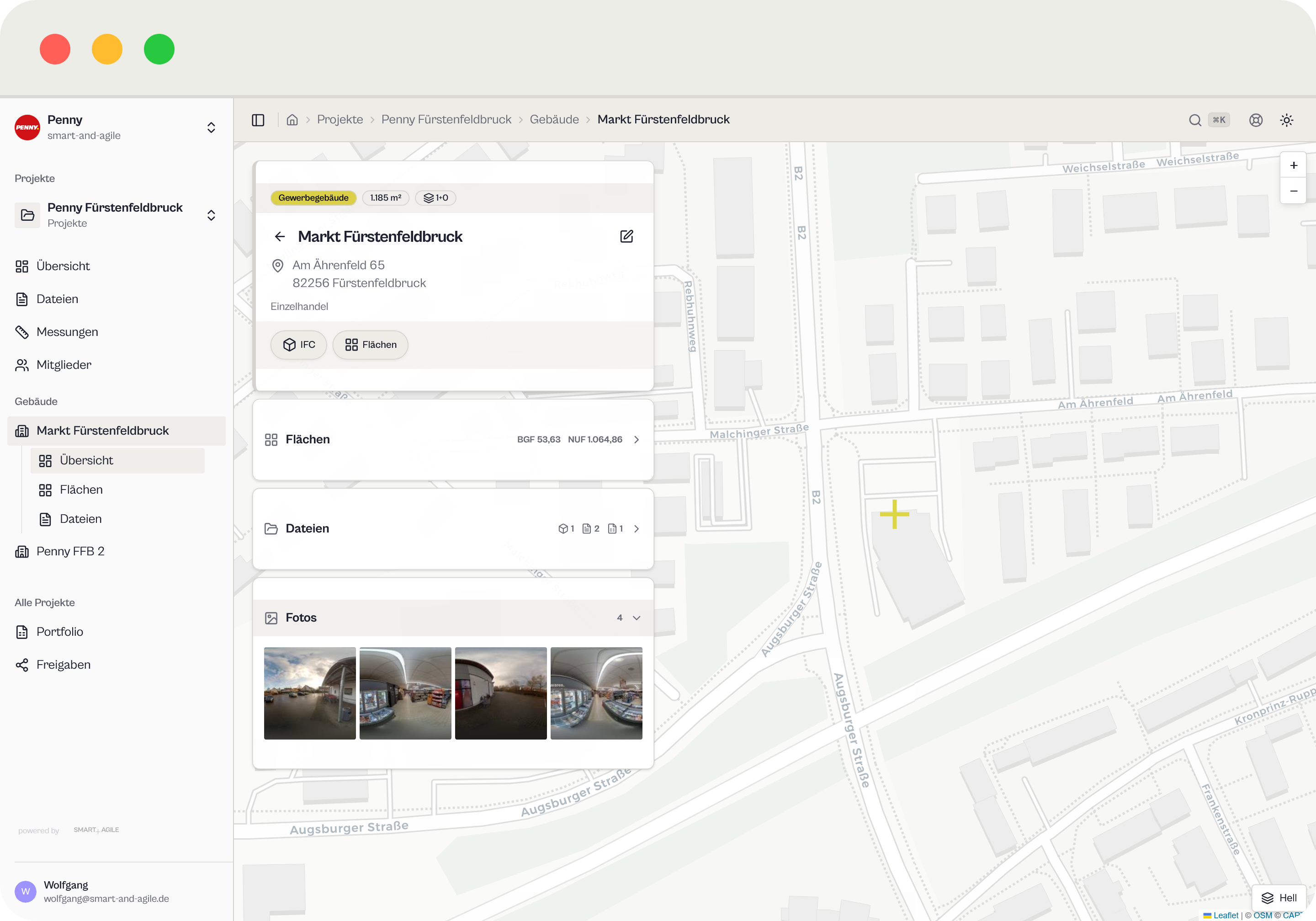Open Portfolio in sidebar

[x=117, y=632]
